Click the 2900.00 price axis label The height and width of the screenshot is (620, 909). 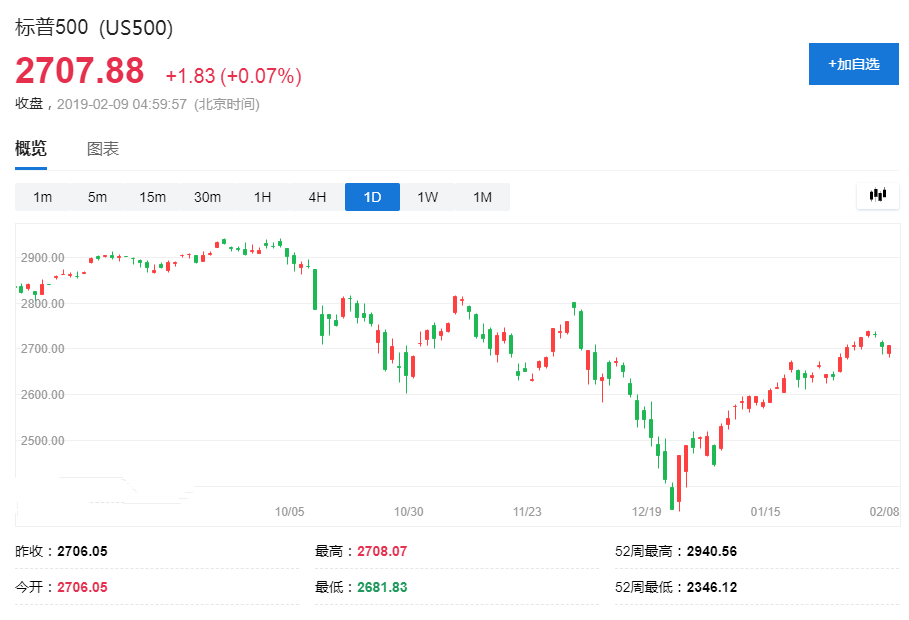tap(42, 258)
